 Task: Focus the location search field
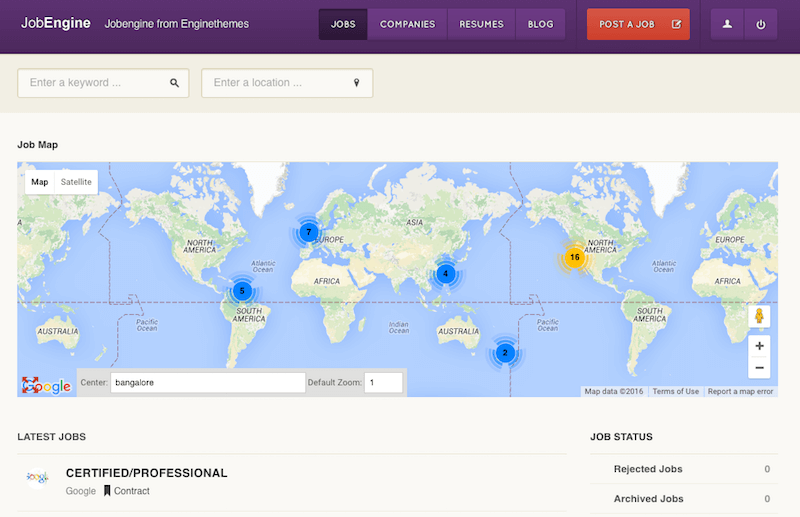click(287, 83)
